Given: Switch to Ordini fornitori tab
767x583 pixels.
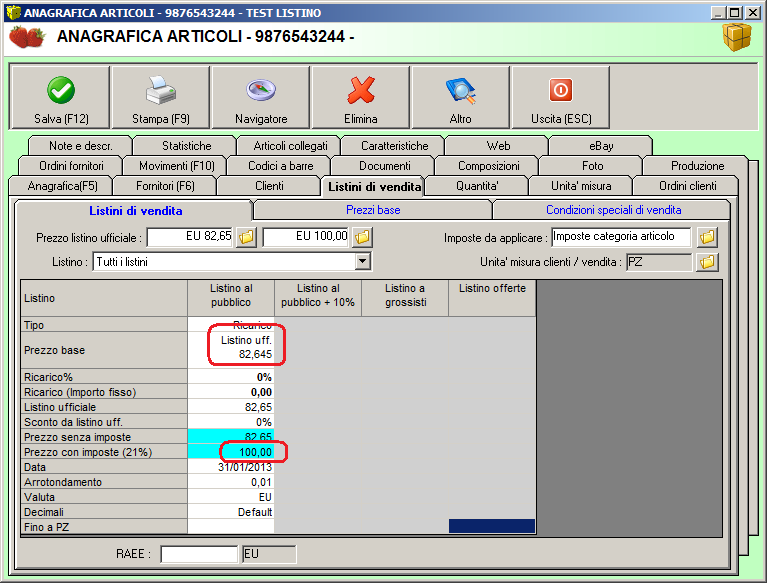Looking at the screenshot, I should tap(71, 166).
